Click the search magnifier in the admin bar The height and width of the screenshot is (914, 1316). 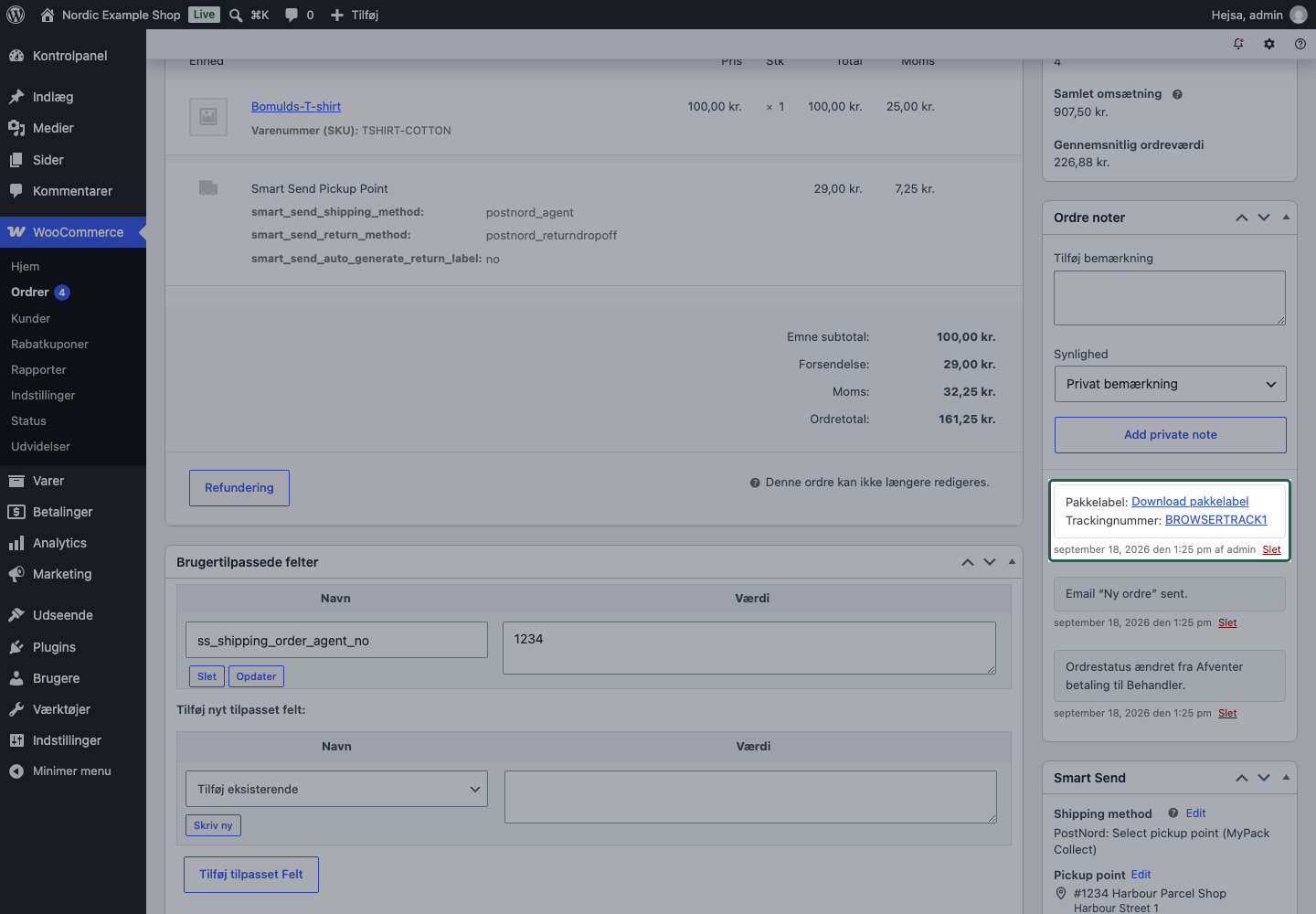click(x=236, y=15)
